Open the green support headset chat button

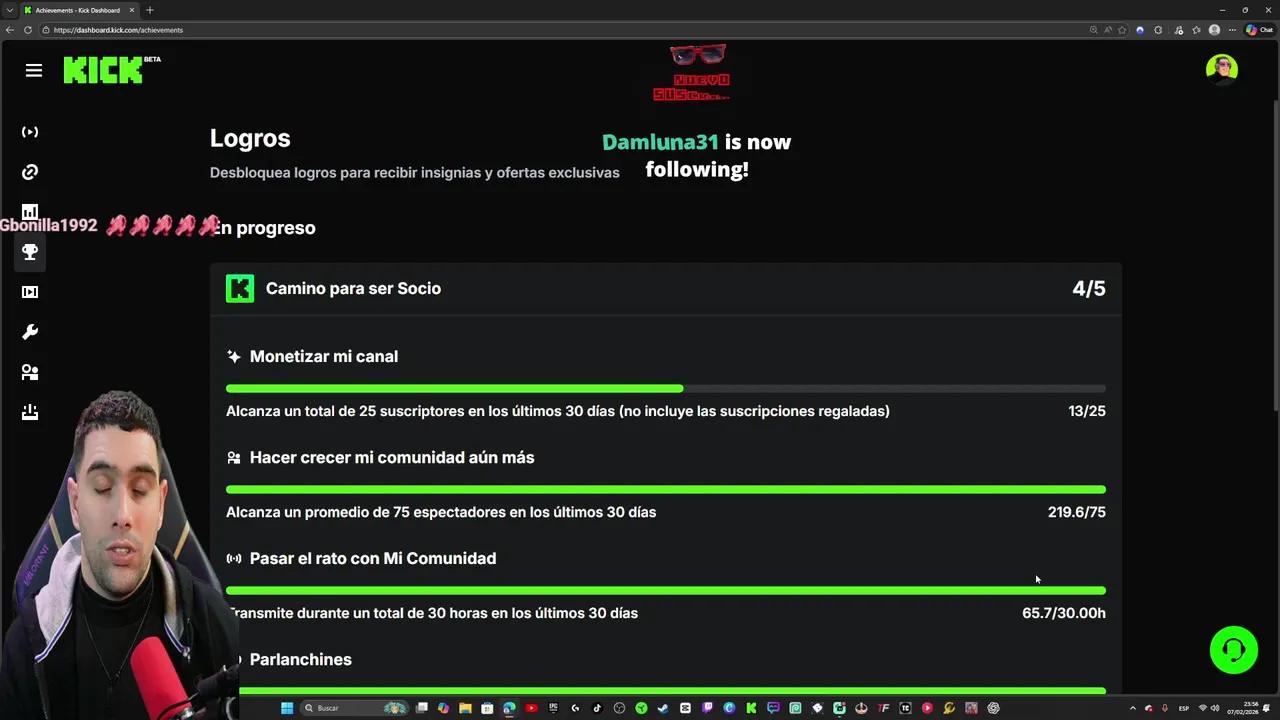pyautogui.click(x=1234, y=650)
